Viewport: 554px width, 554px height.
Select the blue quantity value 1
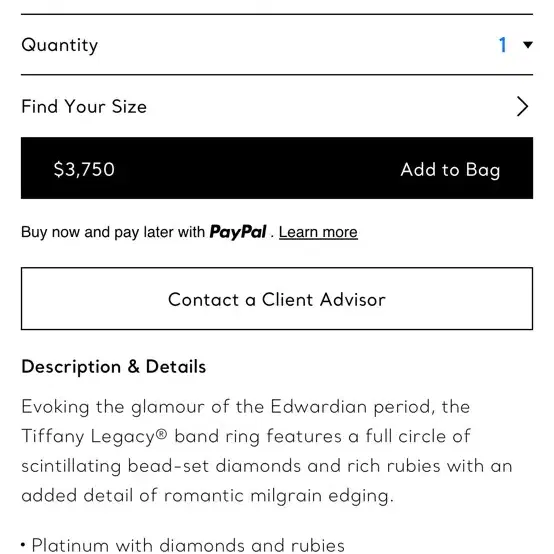(502, 45)
